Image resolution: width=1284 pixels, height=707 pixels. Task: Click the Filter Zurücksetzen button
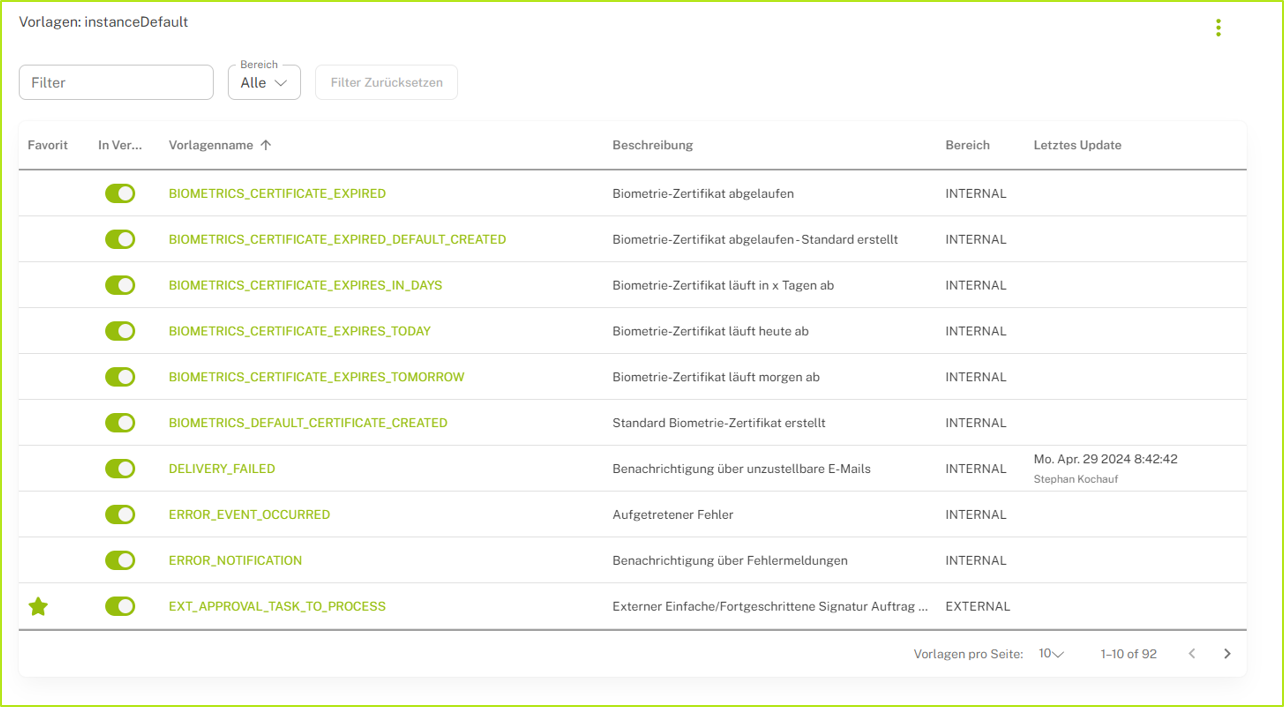click(386, 82)
